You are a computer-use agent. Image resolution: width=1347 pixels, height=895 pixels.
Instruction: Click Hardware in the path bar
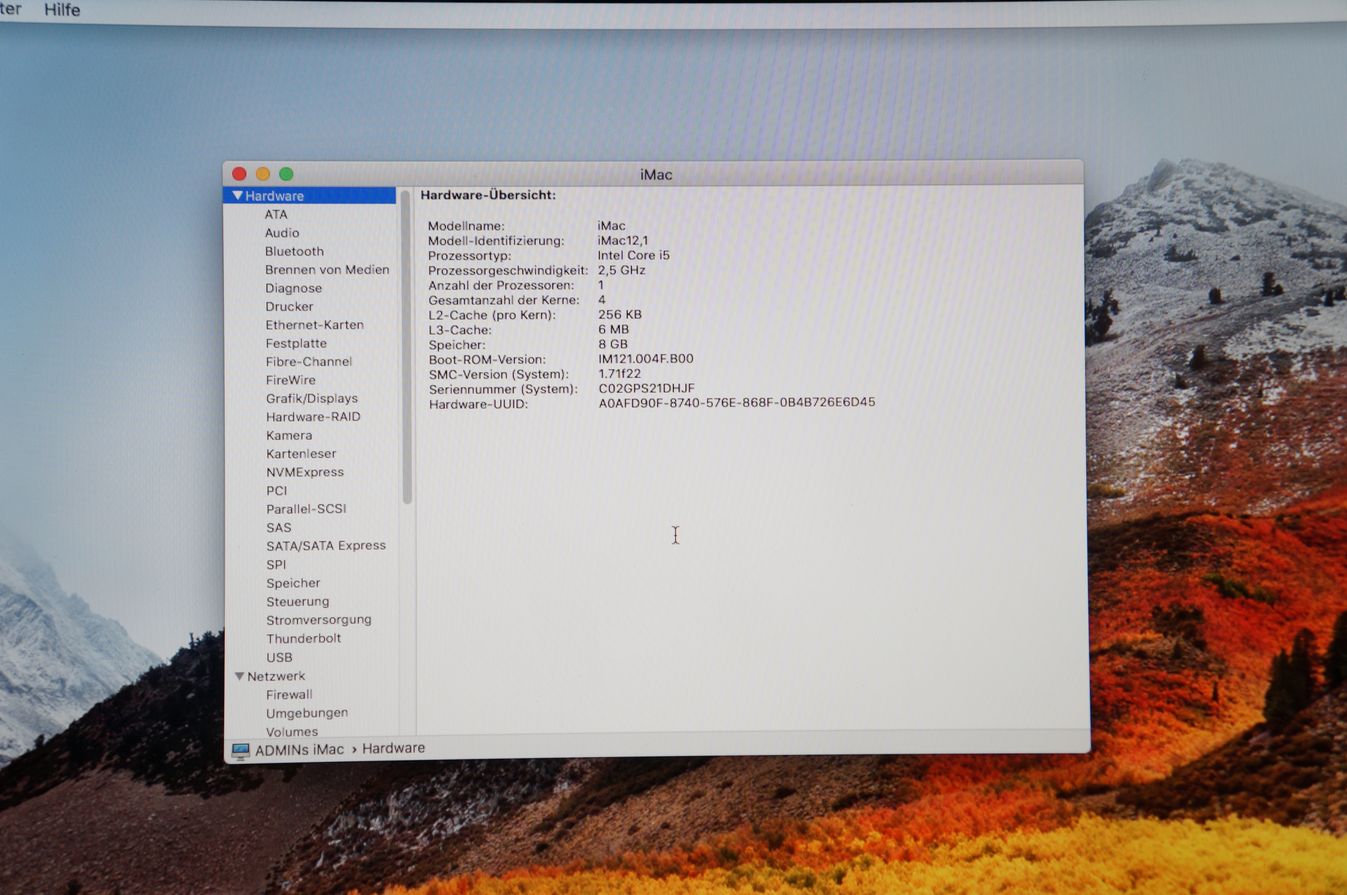point(393,748)
